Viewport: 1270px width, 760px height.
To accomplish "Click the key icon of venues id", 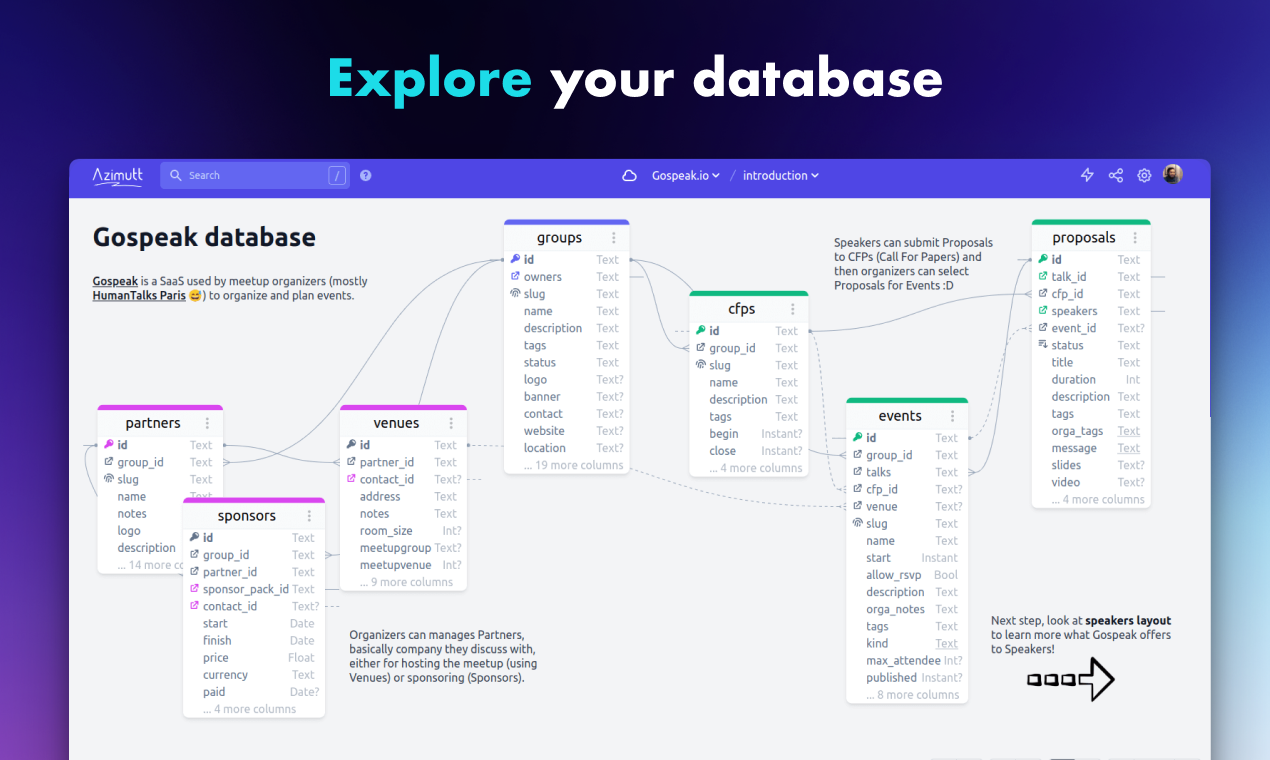I will coord(351,445).
